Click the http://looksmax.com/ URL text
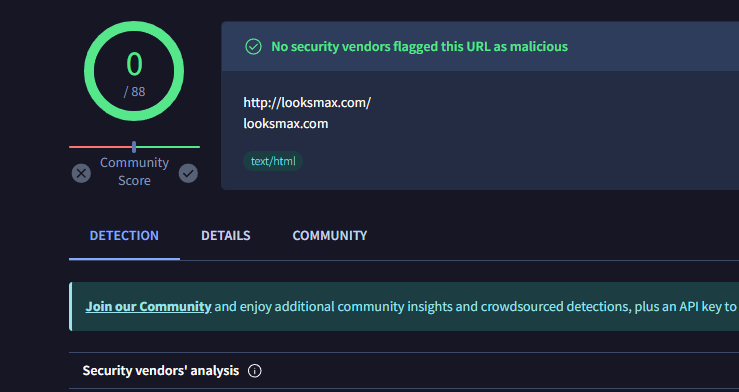 point(307,103)
